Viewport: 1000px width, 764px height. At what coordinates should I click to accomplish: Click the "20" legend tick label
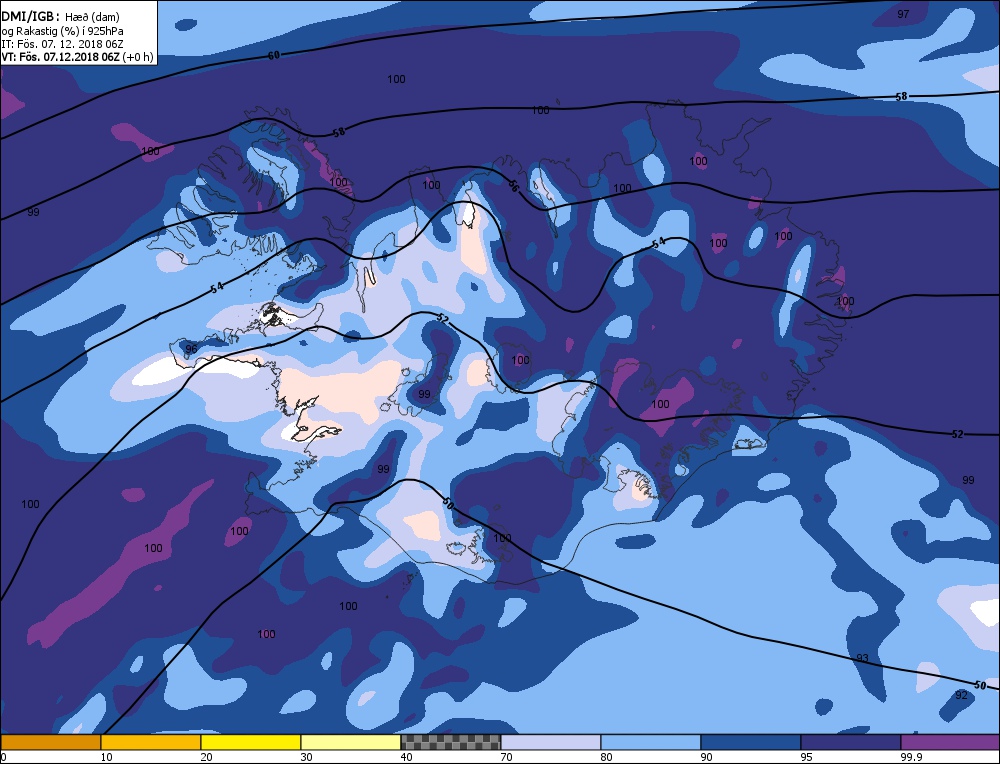pyautogui.click(x=207, y=757)
